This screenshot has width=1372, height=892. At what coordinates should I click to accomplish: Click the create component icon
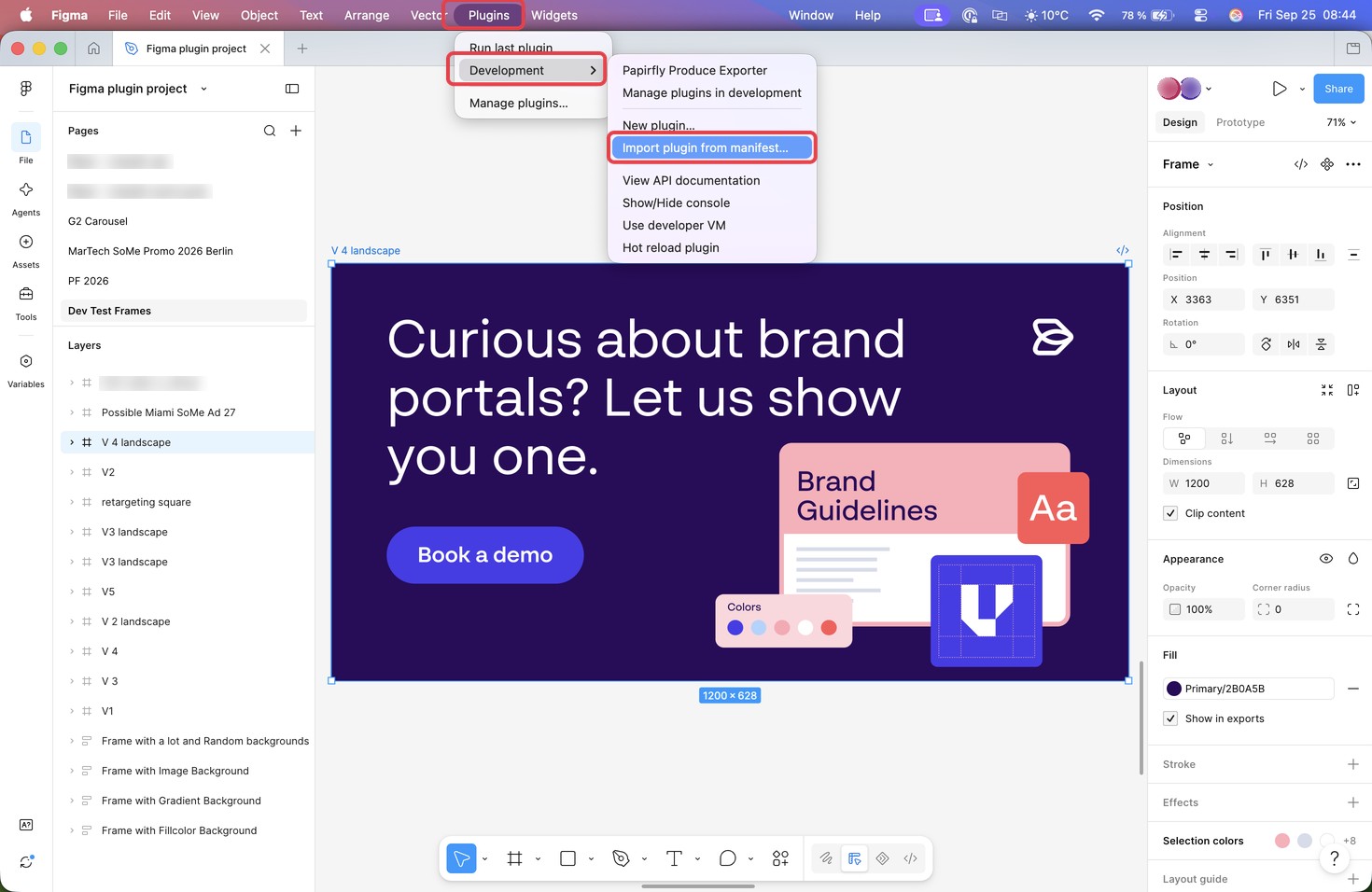point(1327,164)
